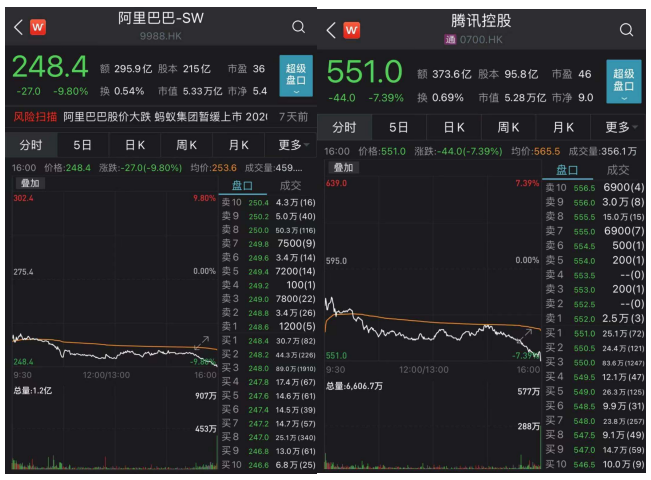Open 超级盘口 on the Alibaba panel
The width and height of the screenshot is (651, 480).
coord(296,76)
